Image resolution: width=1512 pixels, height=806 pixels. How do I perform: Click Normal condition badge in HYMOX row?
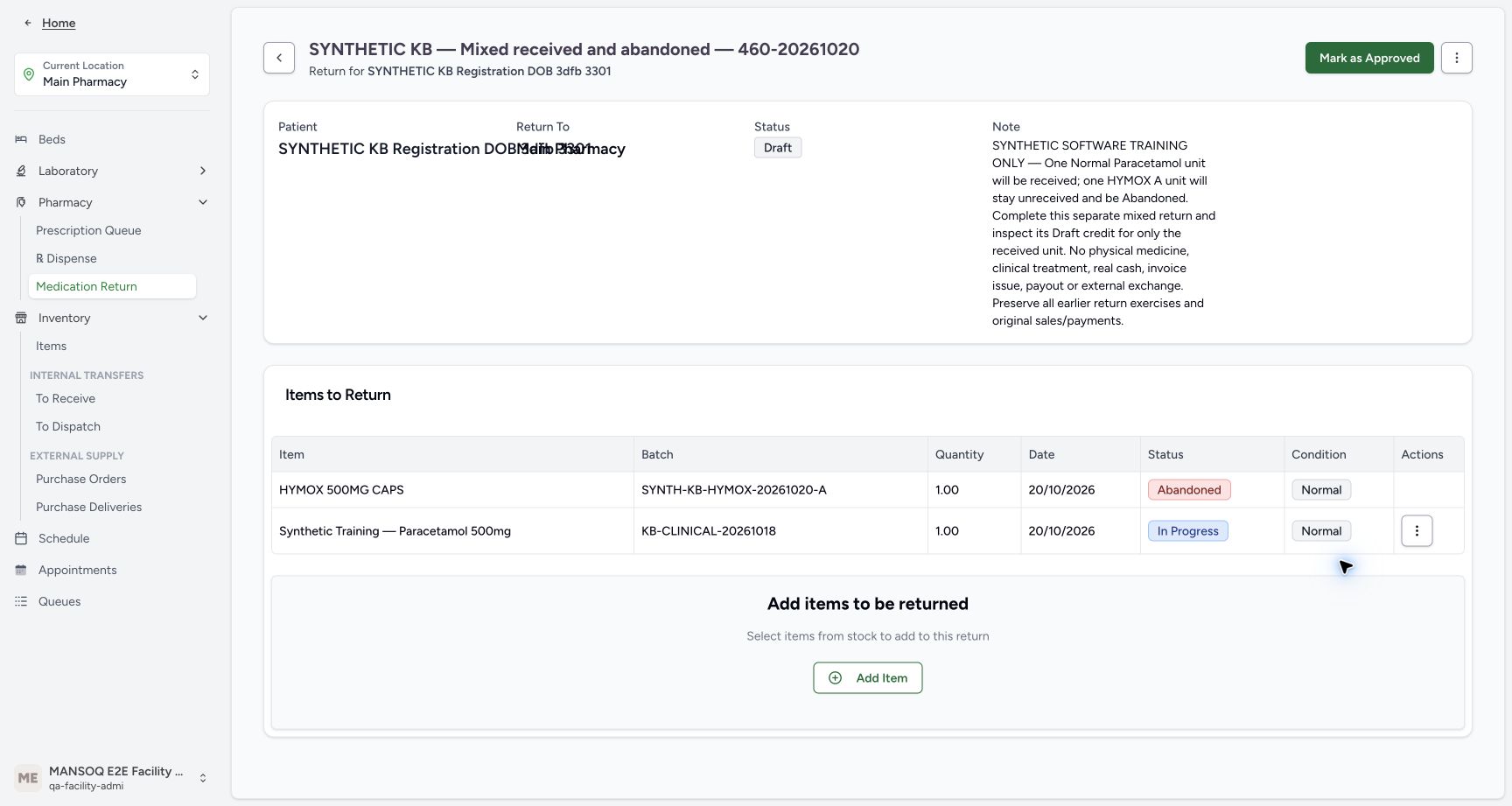pos(1321,490)
